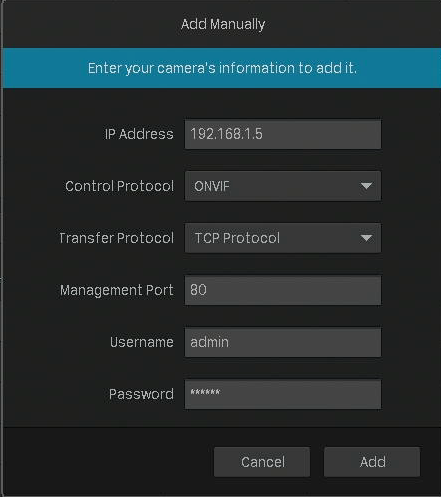This screenshot has width=441, height=497.
Task: Click the blue camera information banner
Action: [x=221, y=68]
